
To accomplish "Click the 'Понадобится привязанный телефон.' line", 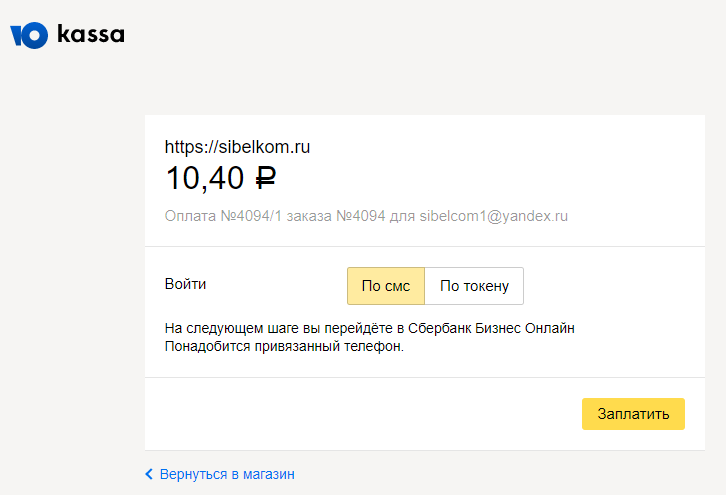I will coord(284,346).
